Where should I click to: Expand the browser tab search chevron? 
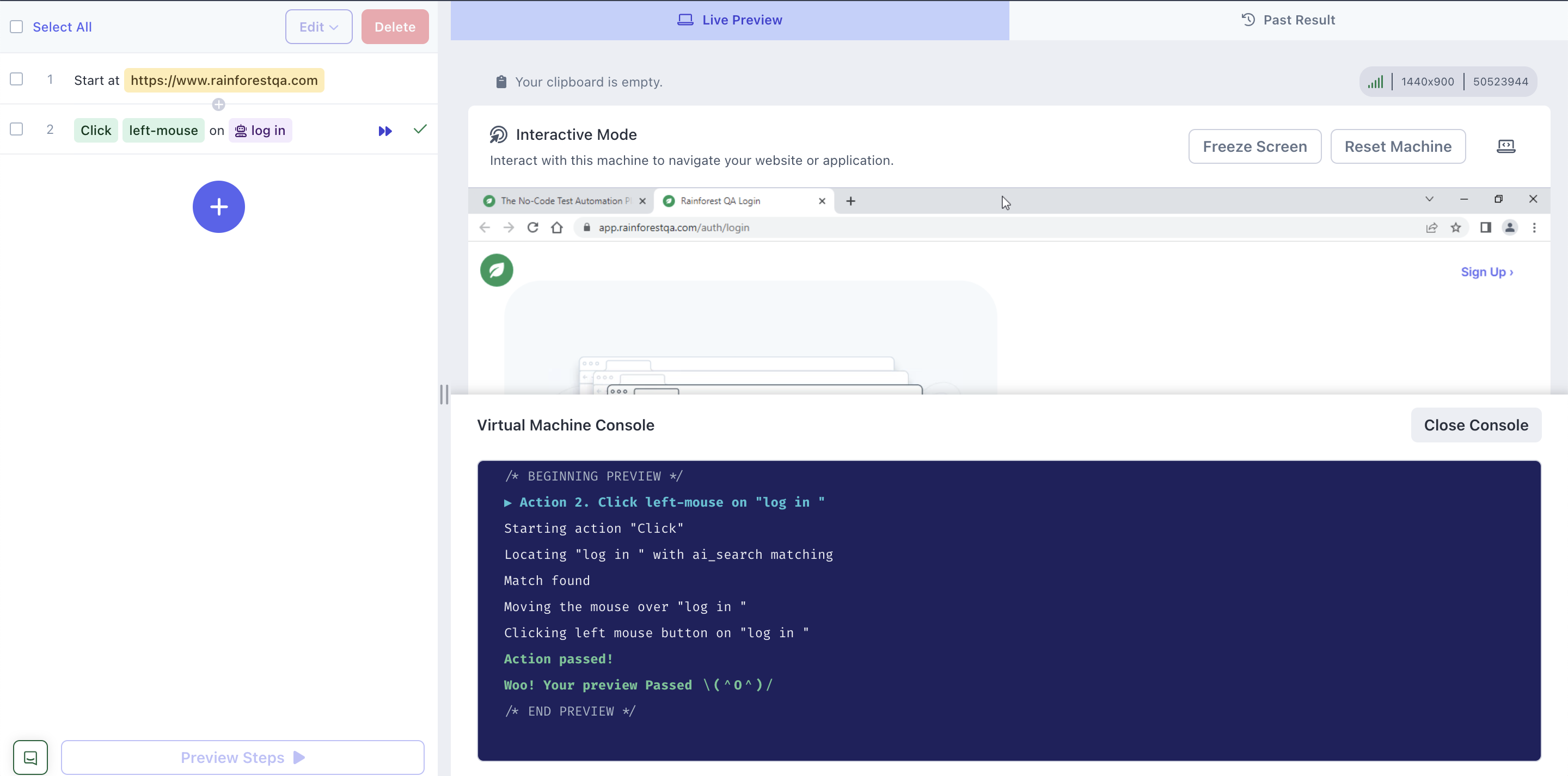[x=1429, y=199]
